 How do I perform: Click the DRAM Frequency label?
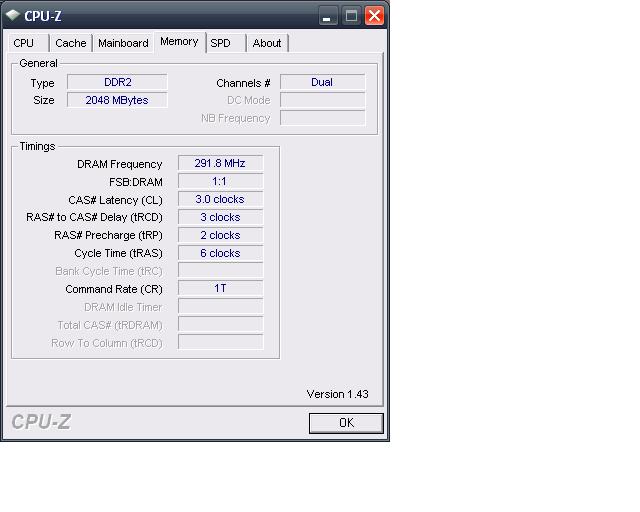pos(120,164)
